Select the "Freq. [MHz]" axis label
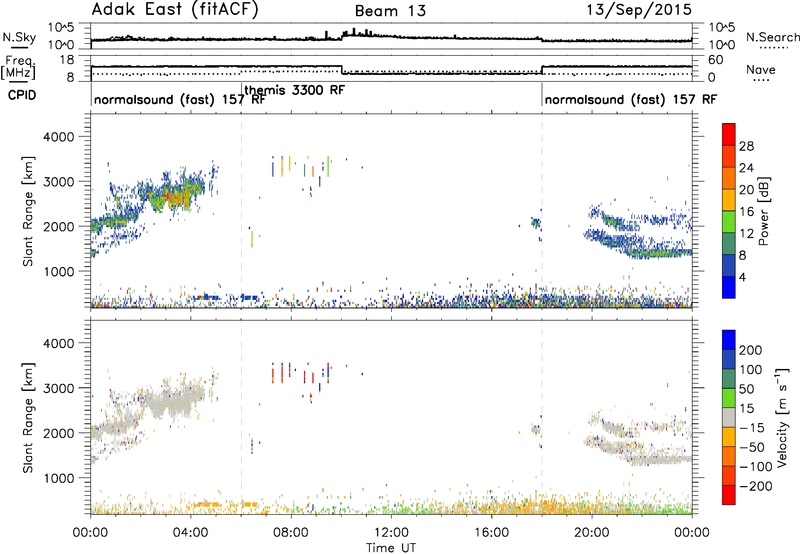 click(19, 68)
